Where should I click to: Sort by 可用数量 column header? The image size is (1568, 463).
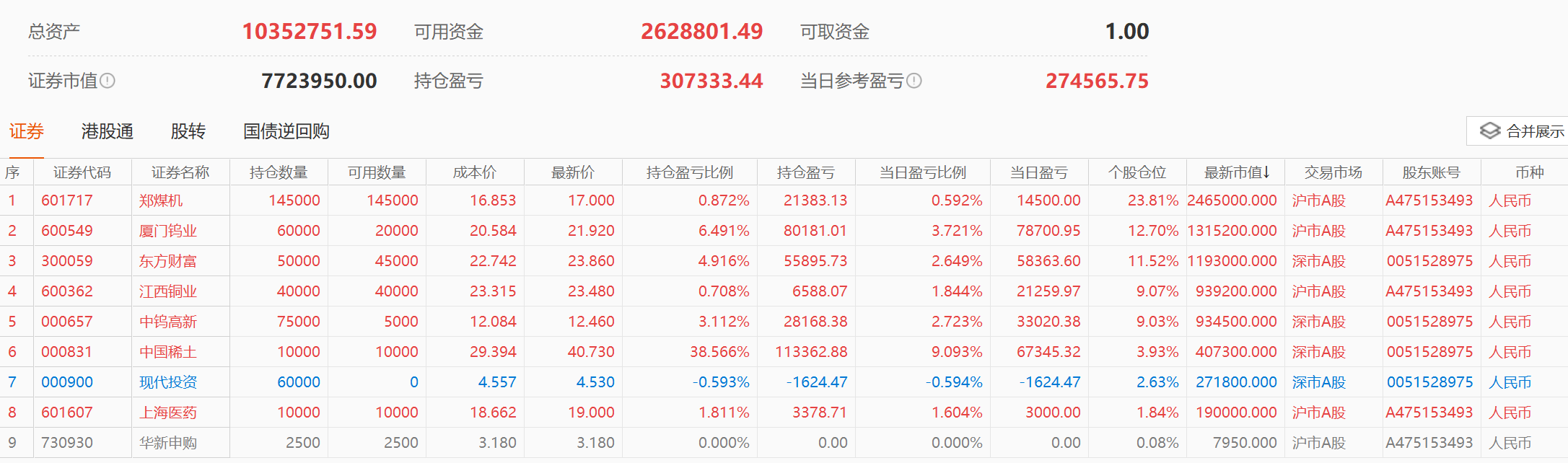point(377,172)
